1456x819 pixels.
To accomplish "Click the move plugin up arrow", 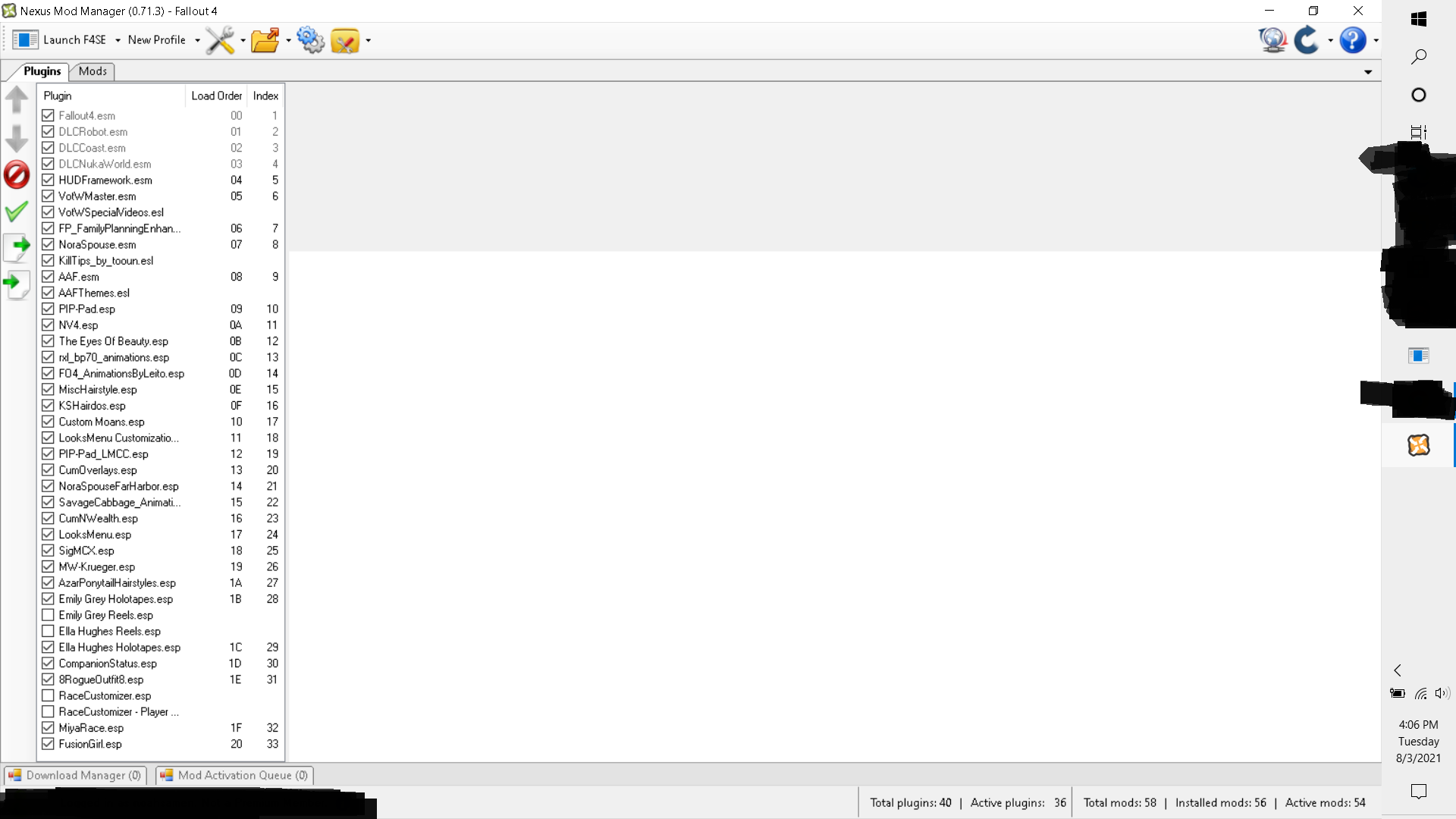I will pyautogui.click(x=17, y=99).
